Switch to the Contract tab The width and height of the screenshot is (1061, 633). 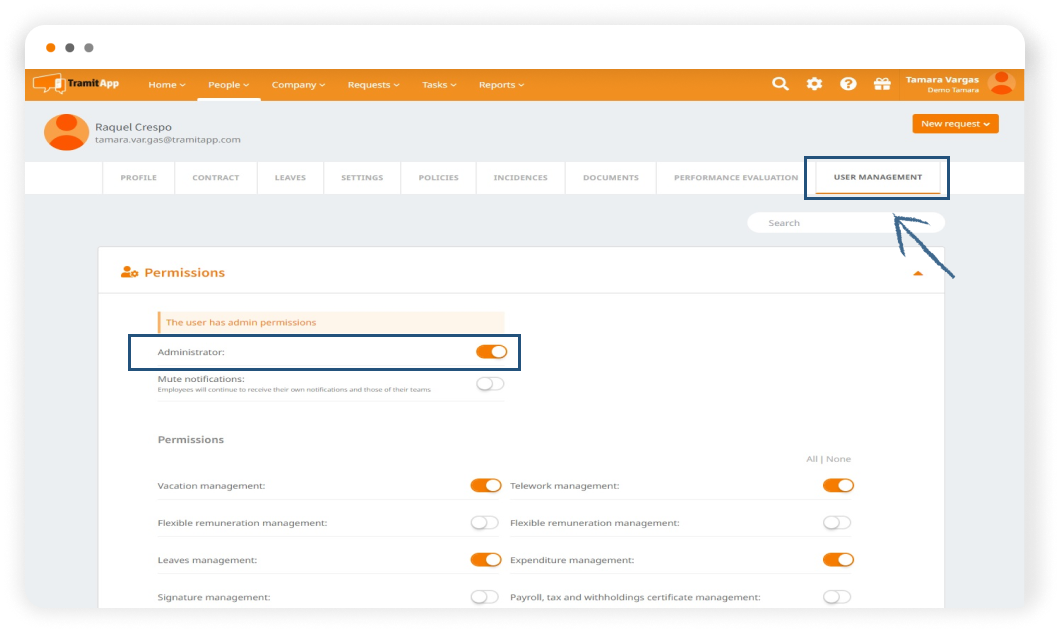coord(216,178)
